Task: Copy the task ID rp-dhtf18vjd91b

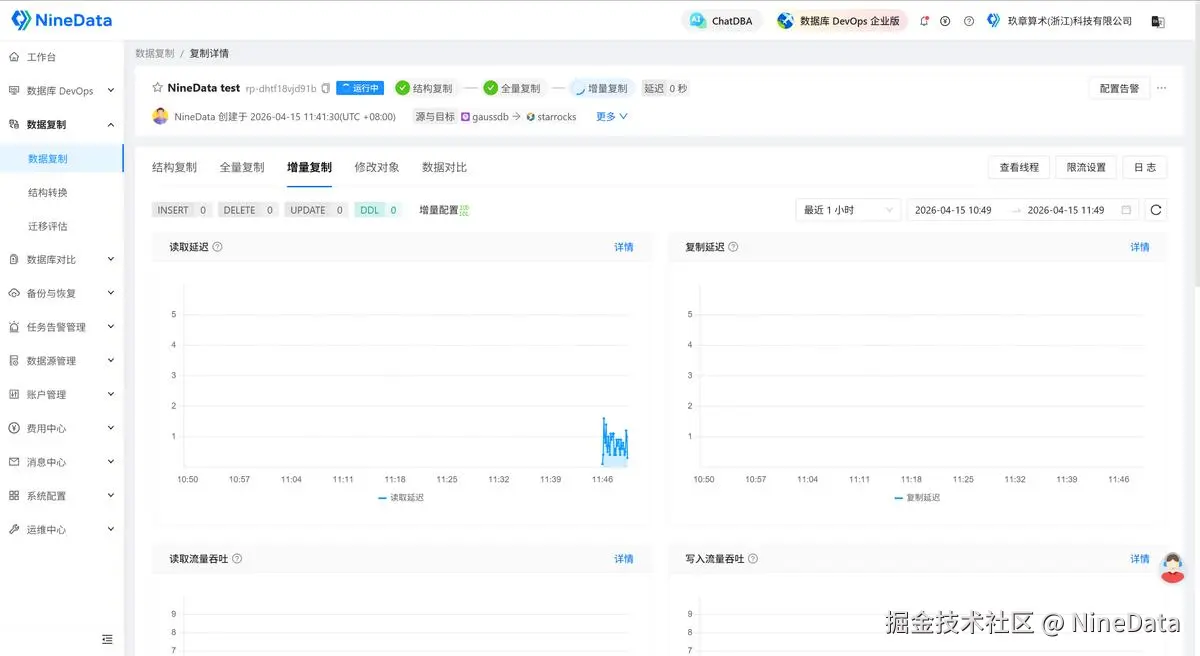Action: coord(326,88)
